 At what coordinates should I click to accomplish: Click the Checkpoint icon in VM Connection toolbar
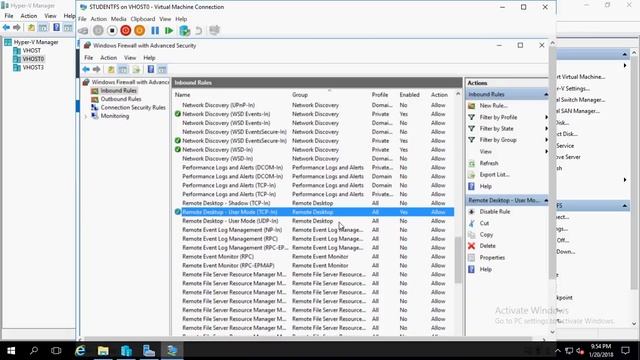pos(184,31)
